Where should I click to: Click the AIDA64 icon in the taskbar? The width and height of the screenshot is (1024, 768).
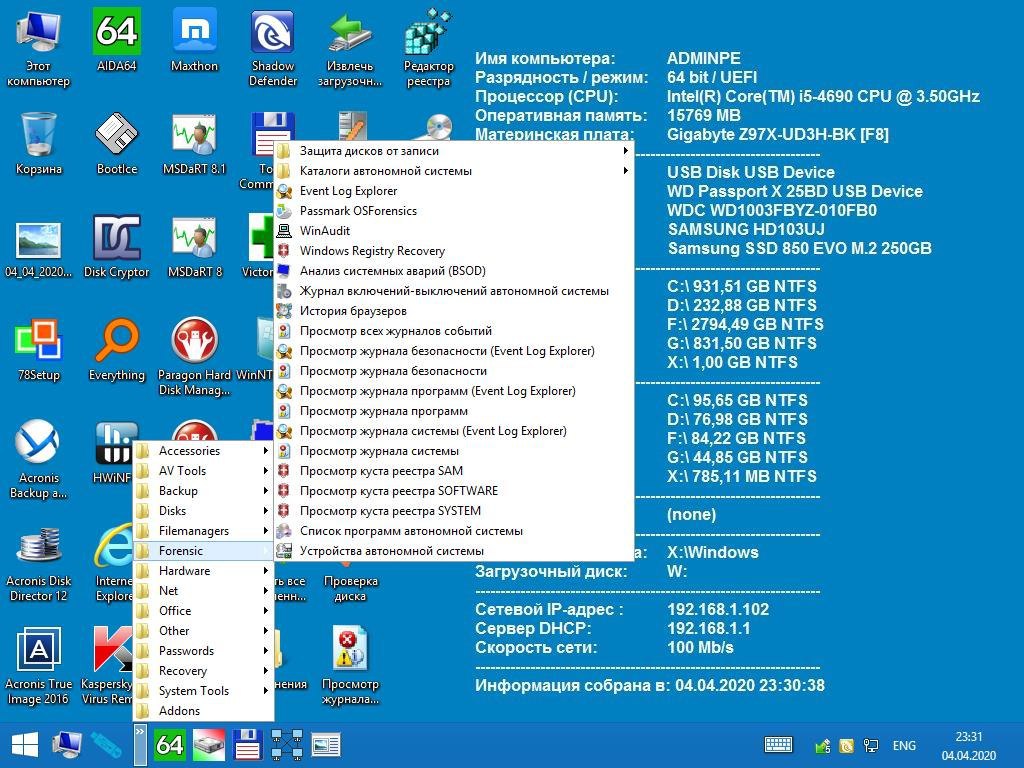(169, 744)
